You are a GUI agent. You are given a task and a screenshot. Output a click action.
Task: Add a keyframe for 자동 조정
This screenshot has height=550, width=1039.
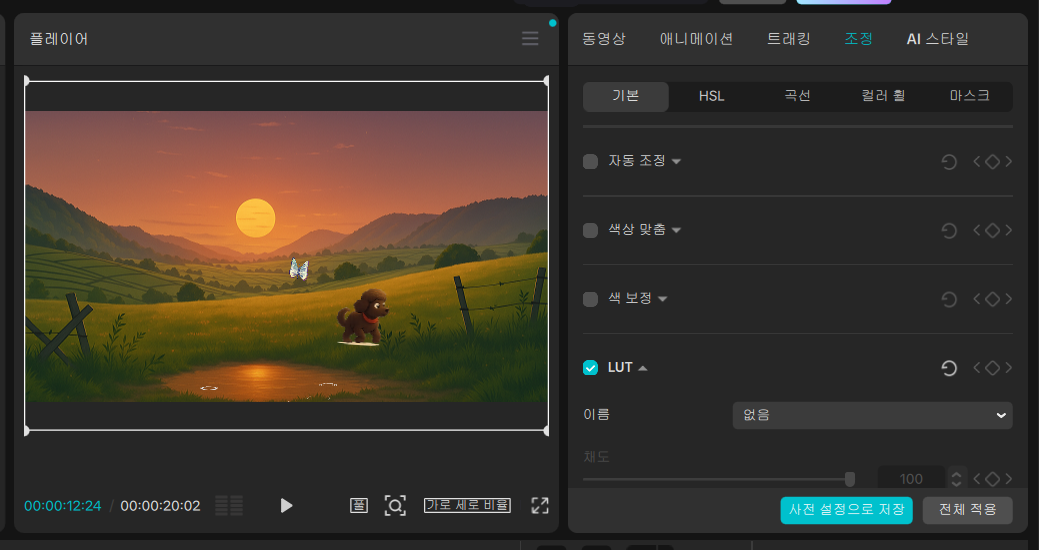(992, 162)
